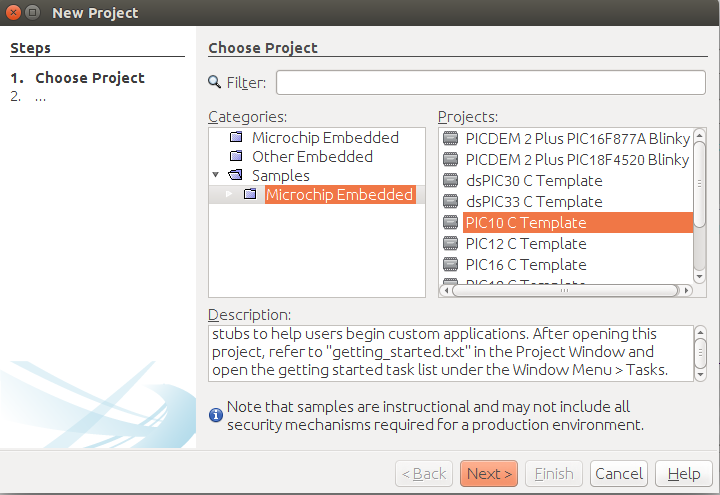Click the Filter search magnifier icon
Image resolution: width=720 pixels, height=495 pixels.
214,82
